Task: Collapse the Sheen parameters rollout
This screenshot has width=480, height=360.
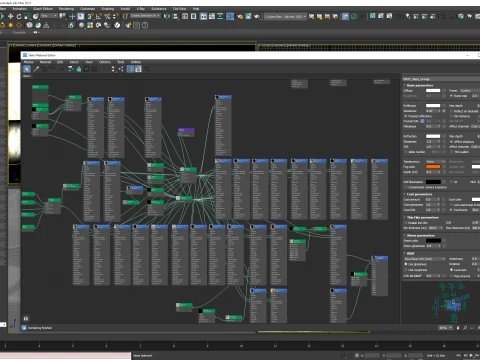Action: coord(420,235)
